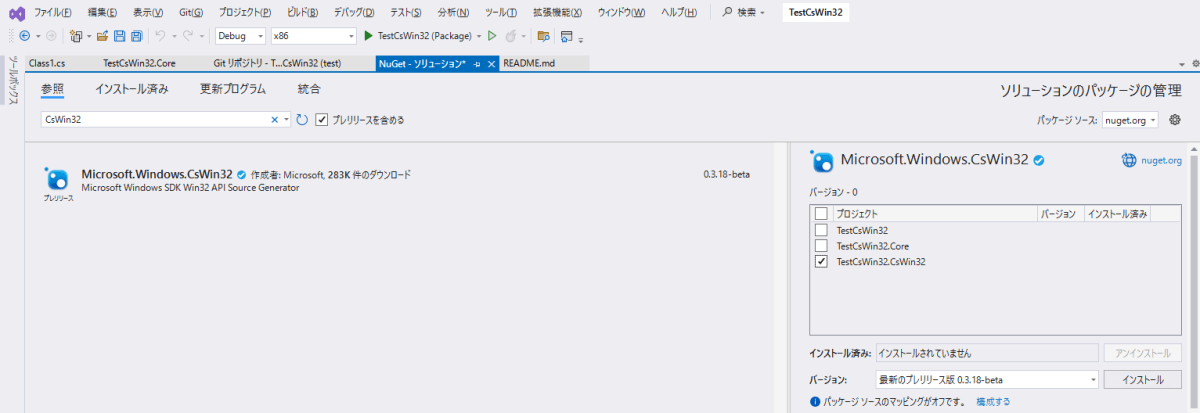Screen dimensions: 1200x413
Task: Close the NuGet solution tab
Action: point(491,63)
